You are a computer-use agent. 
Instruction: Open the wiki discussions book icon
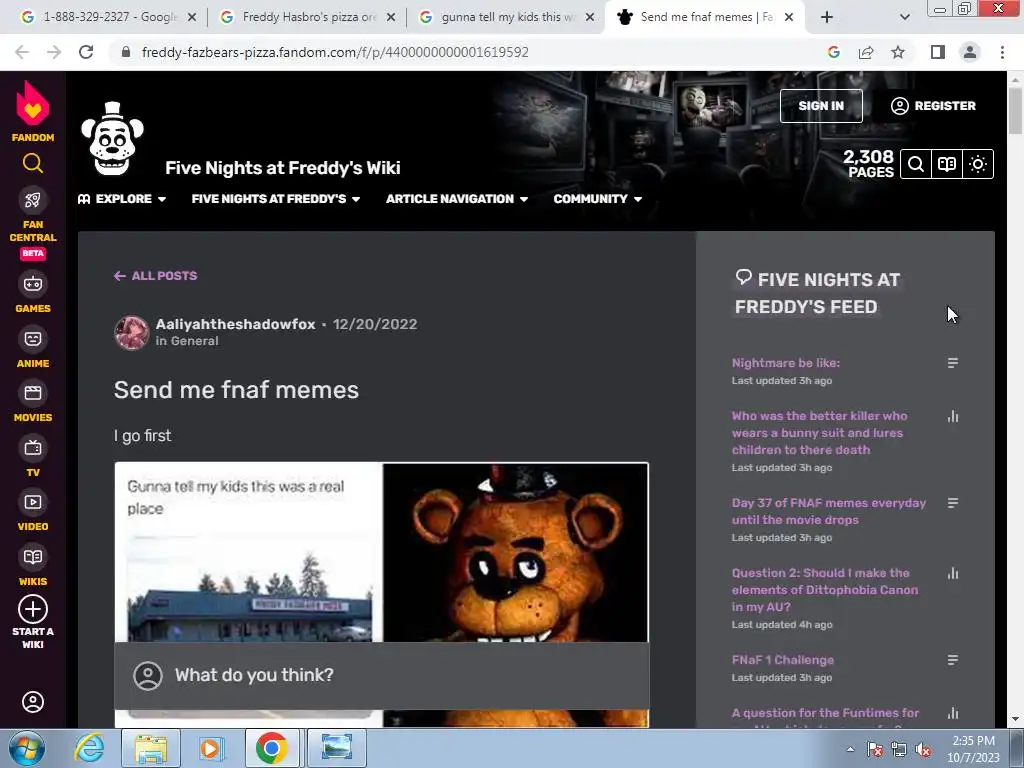click(x=947, y=164)
